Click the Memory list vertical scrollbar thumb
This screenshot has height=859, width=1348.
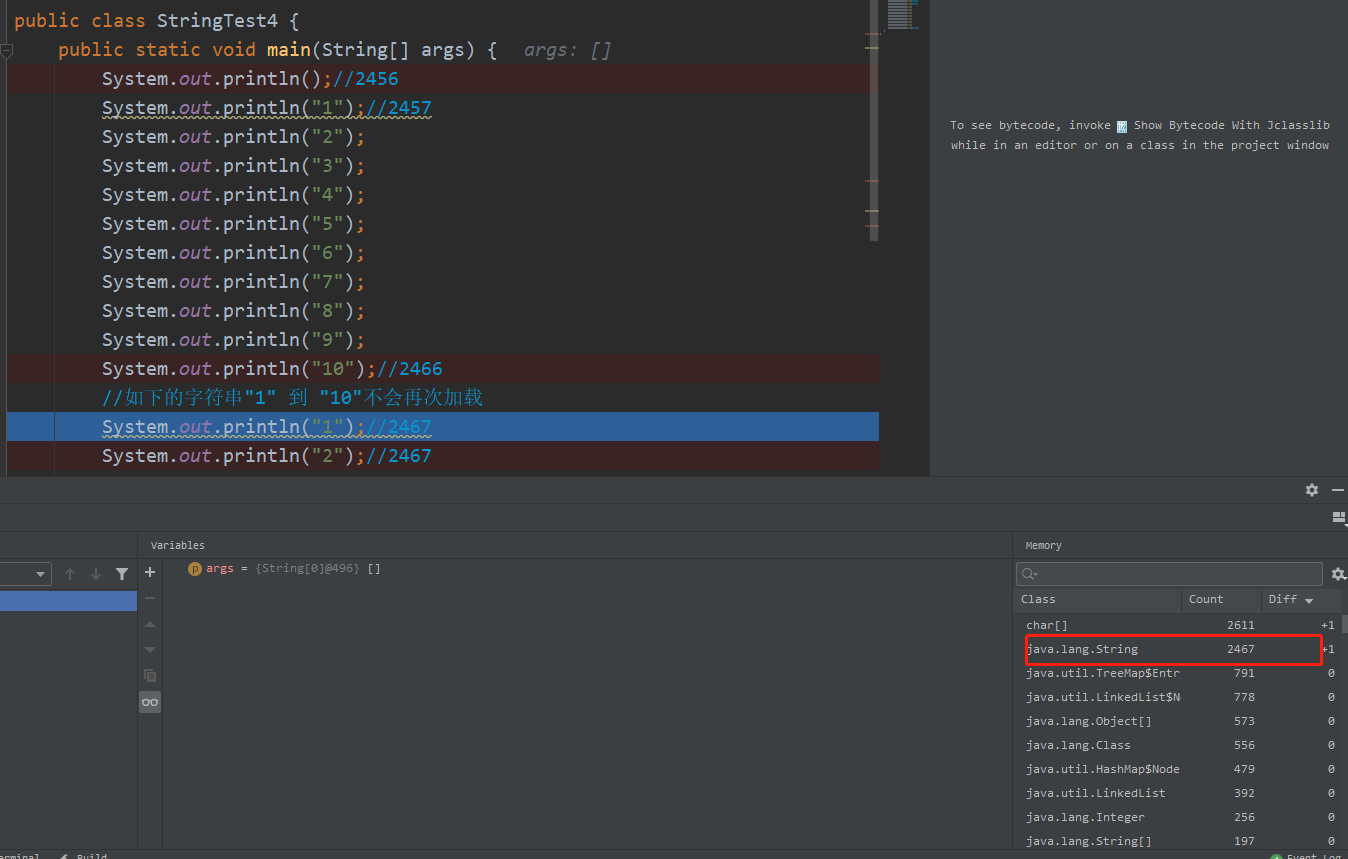[1344, 624]
